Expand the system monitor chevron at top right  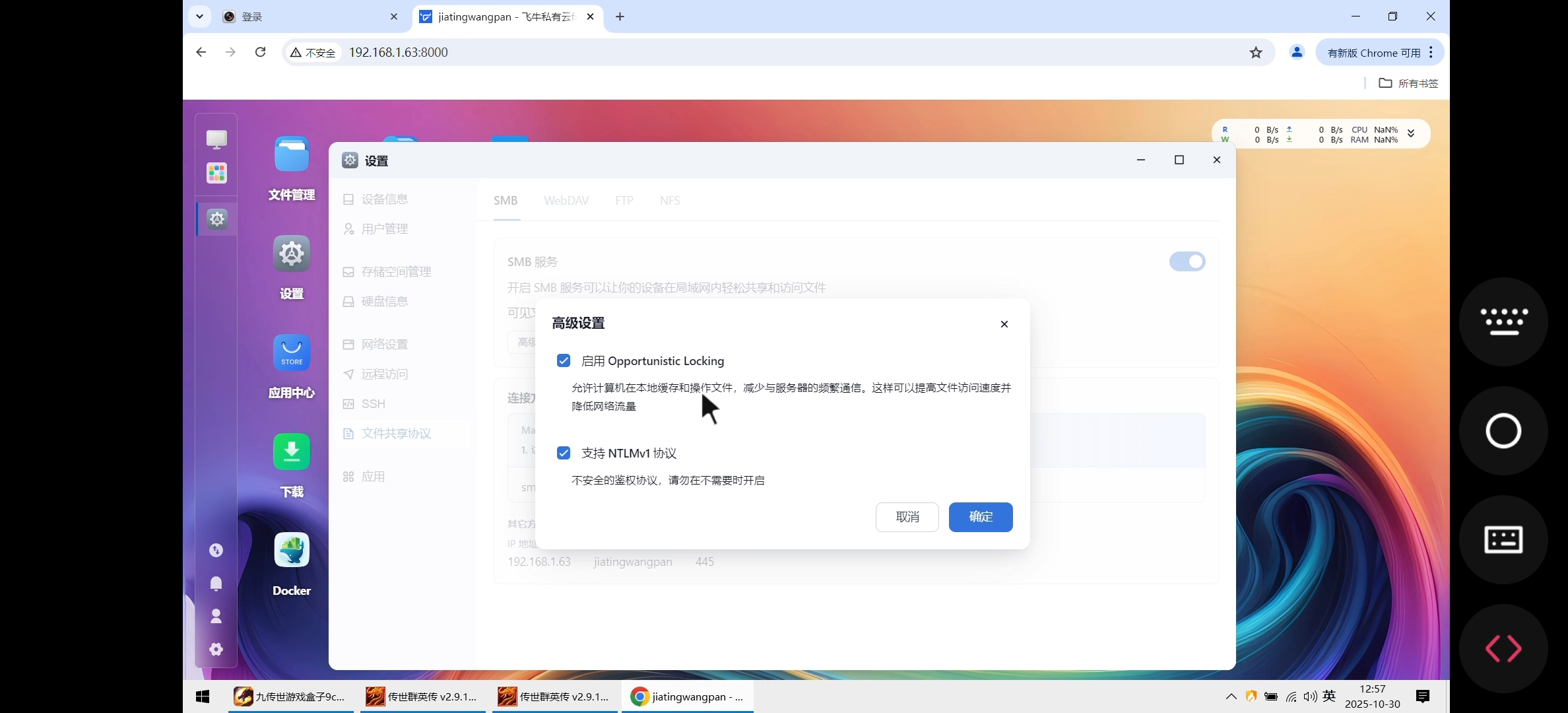coord(1412,133)
